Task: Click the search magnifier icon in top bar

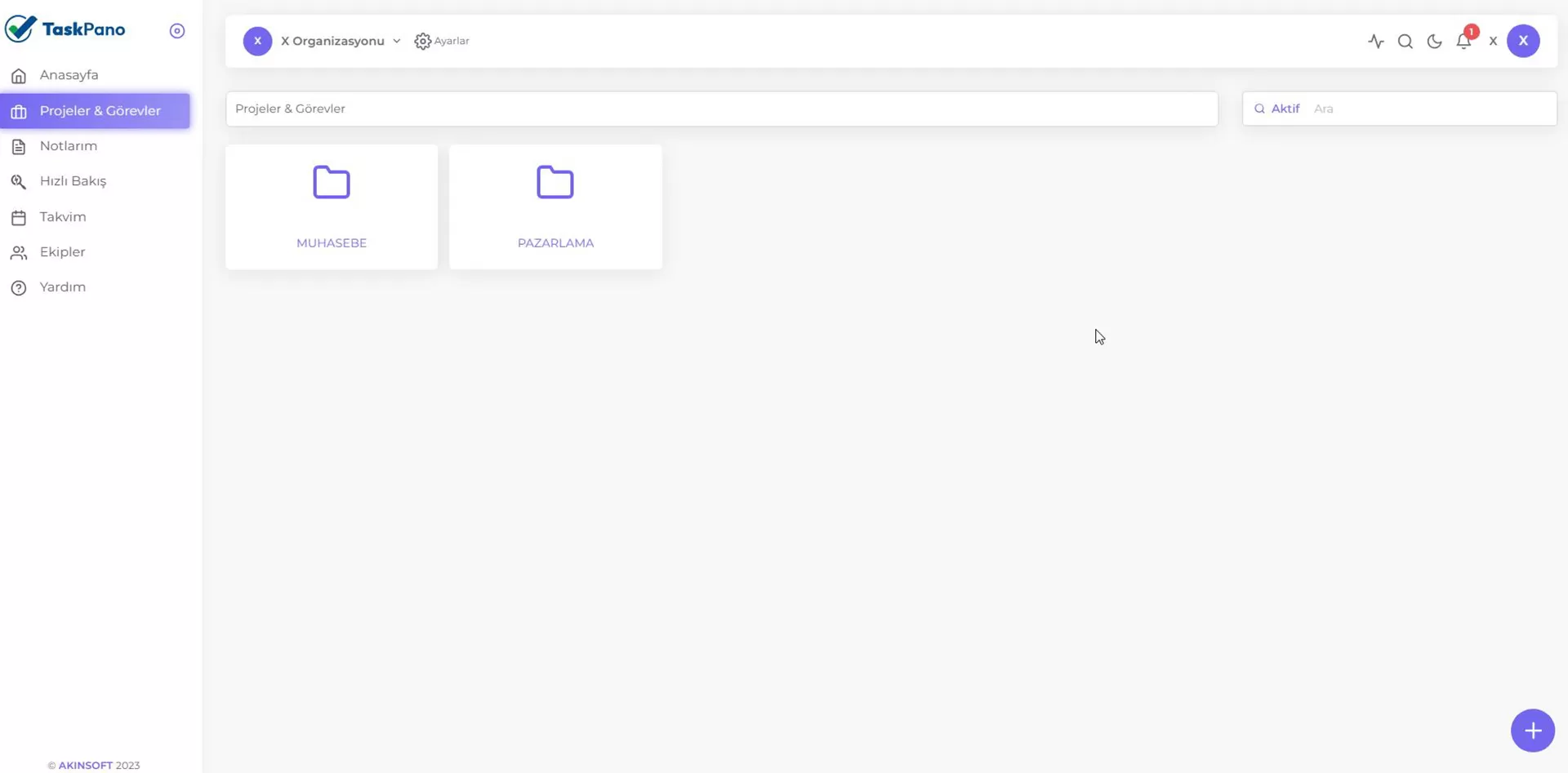Action: 1405,41
